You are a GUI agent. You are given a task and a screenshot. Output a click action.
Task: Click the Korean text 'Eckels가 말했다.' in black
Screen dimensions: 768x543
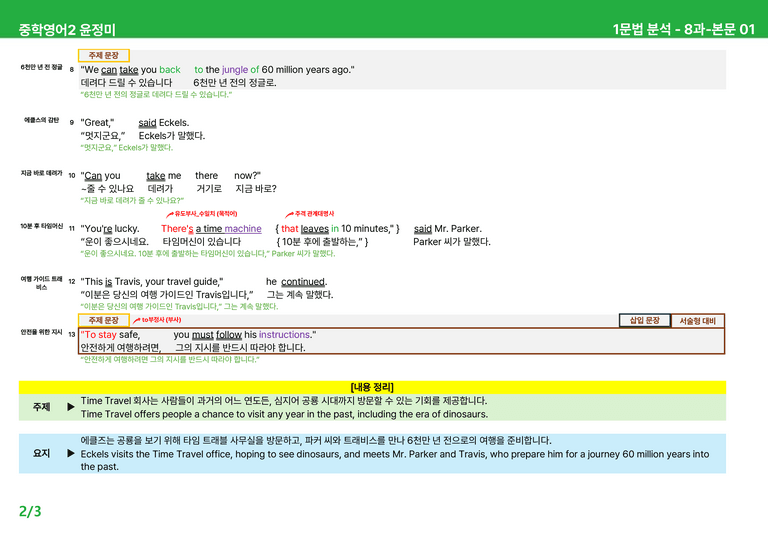point(171,136)
